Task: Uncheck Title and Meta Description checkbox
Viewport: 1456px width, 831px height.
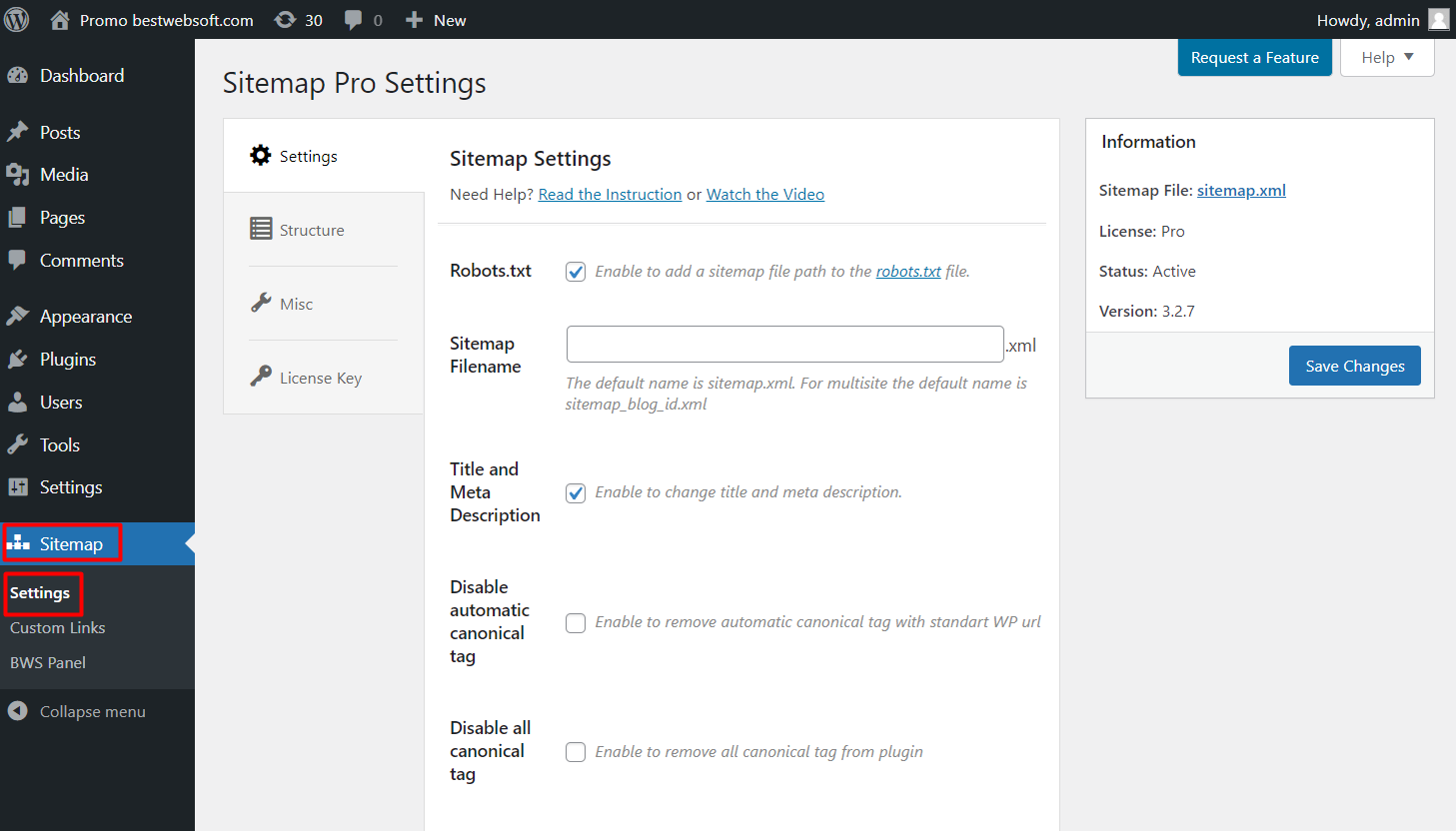Action: tap(576, 492)
